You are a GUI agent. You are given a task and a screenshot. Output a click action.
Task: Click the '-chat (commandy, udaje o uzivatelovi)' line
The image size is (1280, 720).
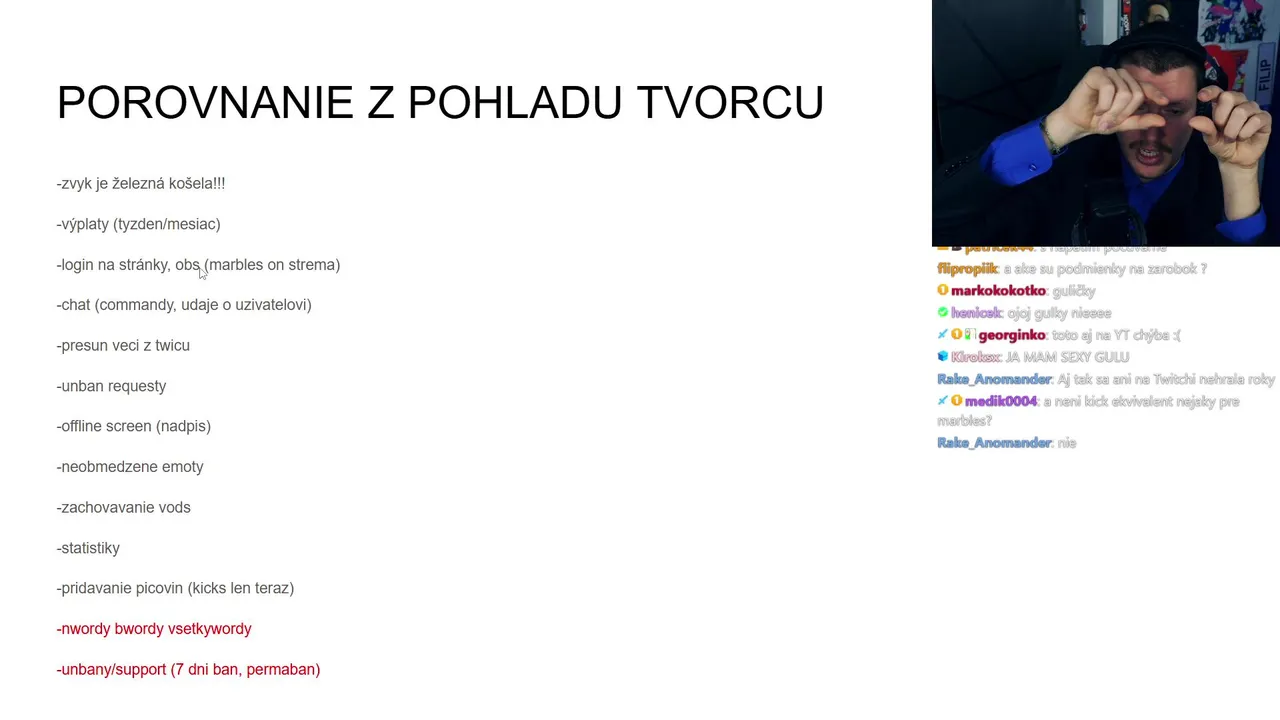point(184,305)
